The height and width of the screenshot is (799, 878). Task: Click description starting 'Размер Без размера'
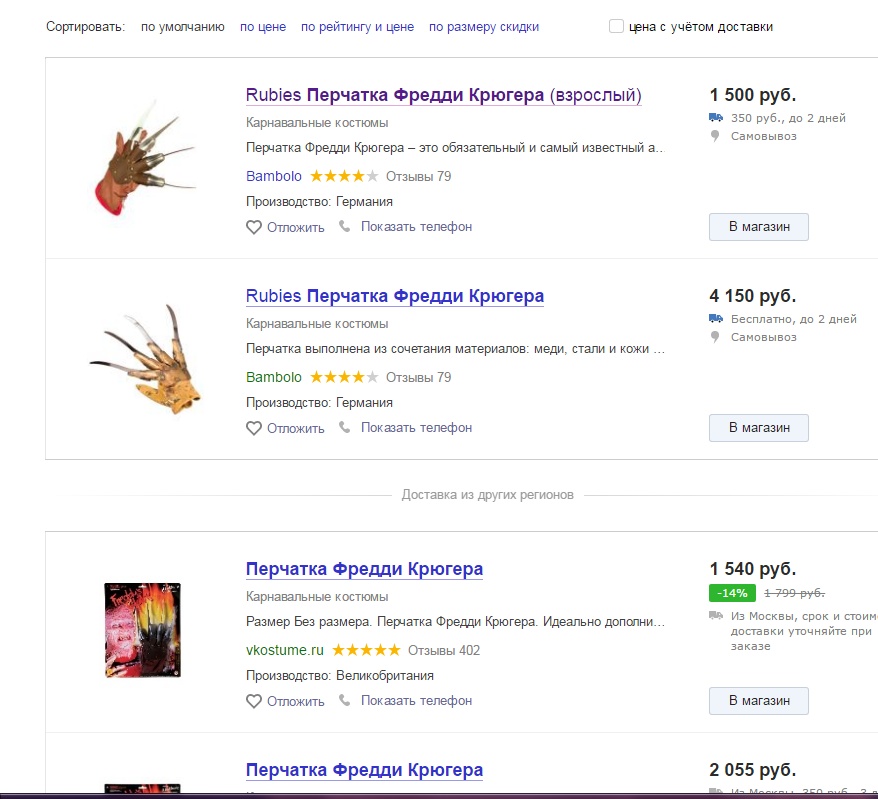pyautogui.click(x=455, y=622)
